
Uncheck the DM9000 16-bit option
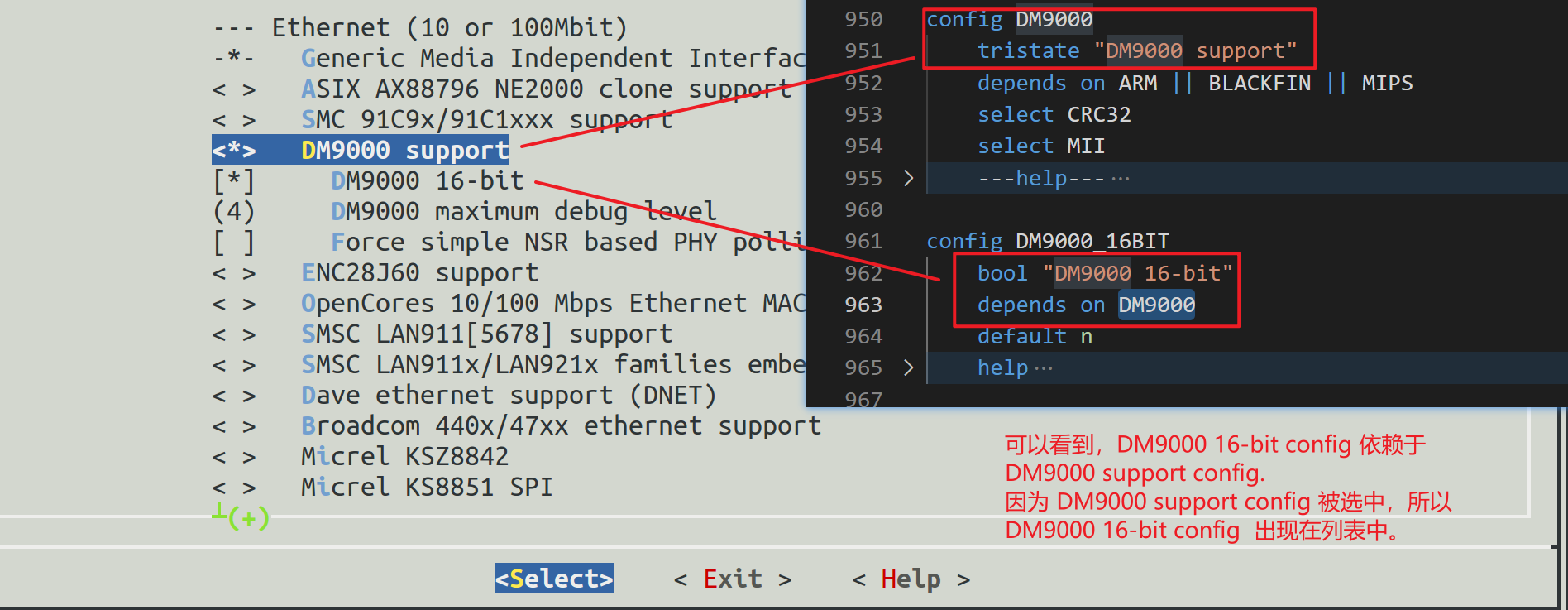click(x=234, y=181)
